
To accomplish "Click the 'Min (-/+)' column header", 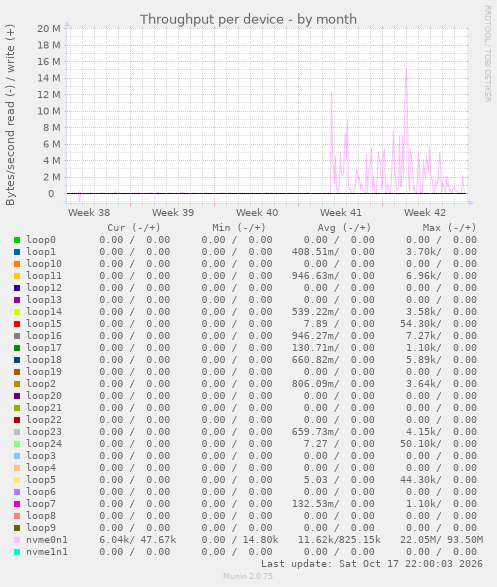I will (x=239, y=228).
